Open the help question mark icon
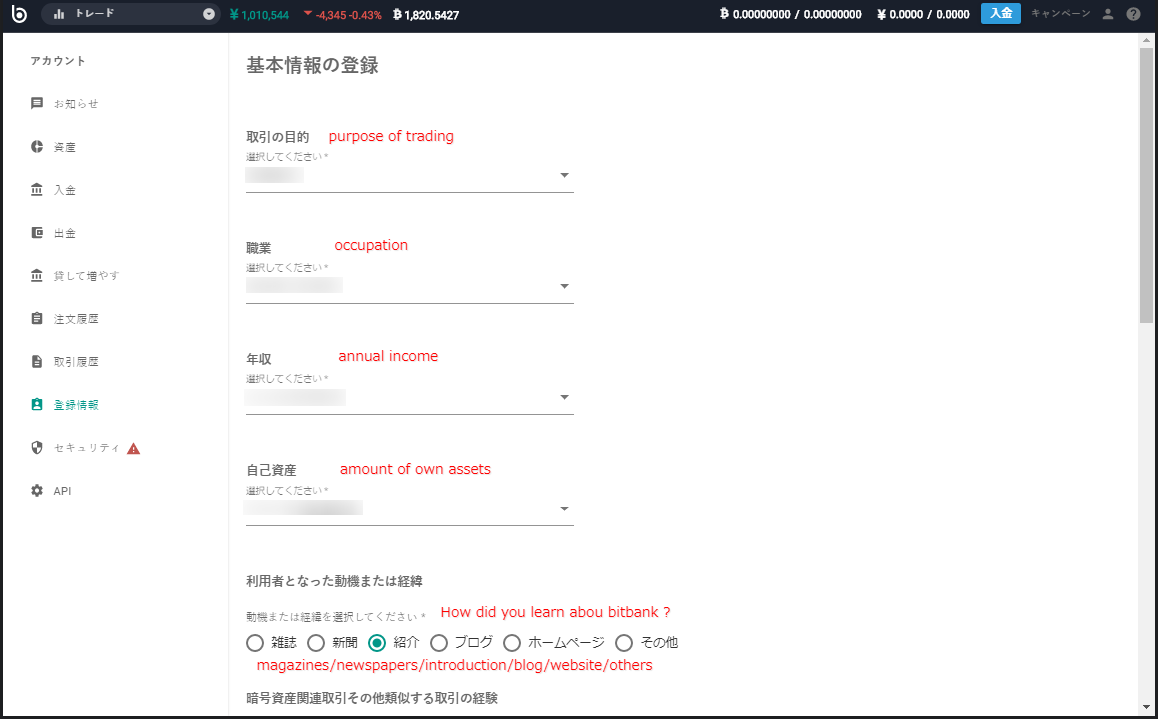The image size is (1158, 719). pyautogui.click(x=1133, y=14)
